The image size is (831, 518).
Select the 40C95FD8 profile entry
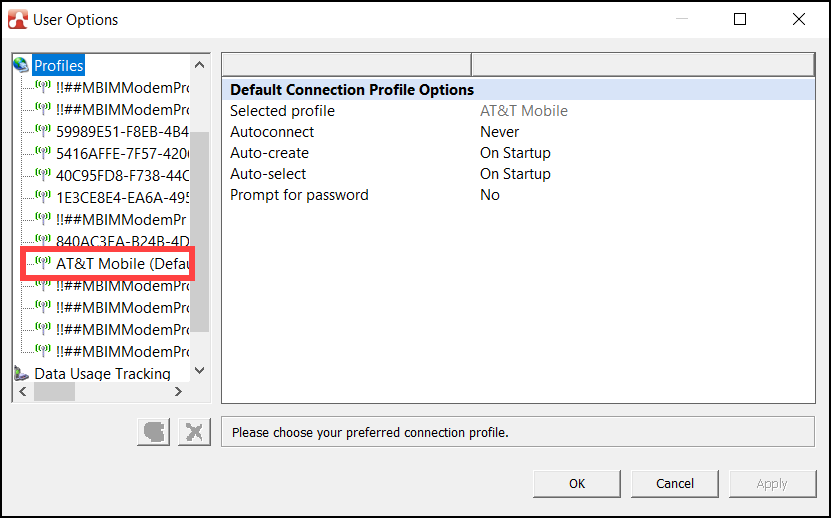(x=122, y=175)
